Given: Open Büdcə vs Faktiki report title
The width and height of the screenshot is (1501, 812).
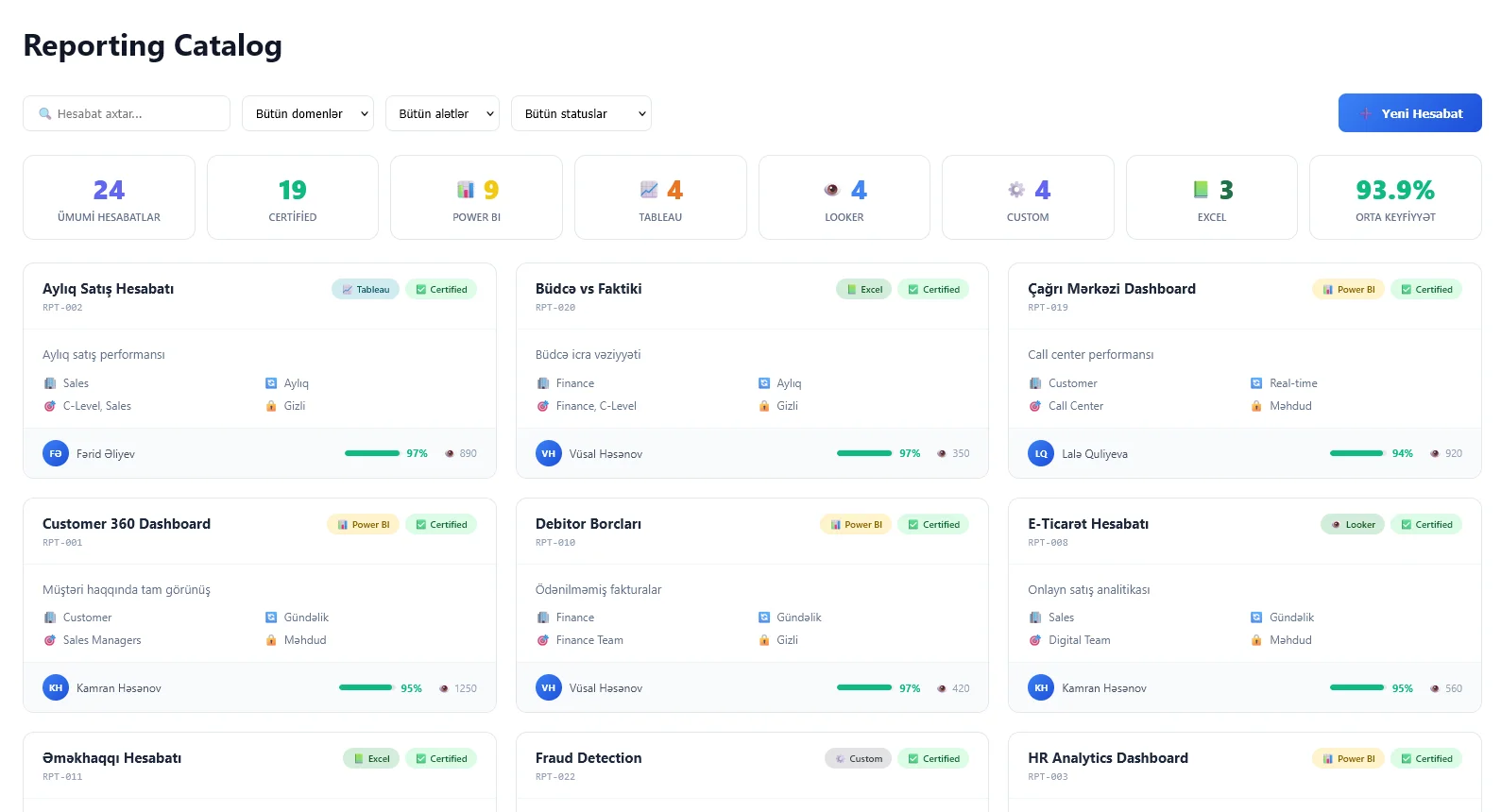Looking at the screenshot, I should 588,289.
